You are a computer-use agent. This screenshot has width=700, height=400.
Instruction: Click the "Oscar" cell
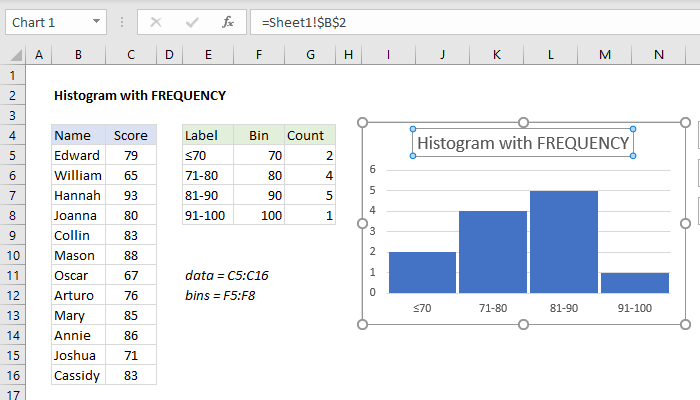tap(79, 275)
